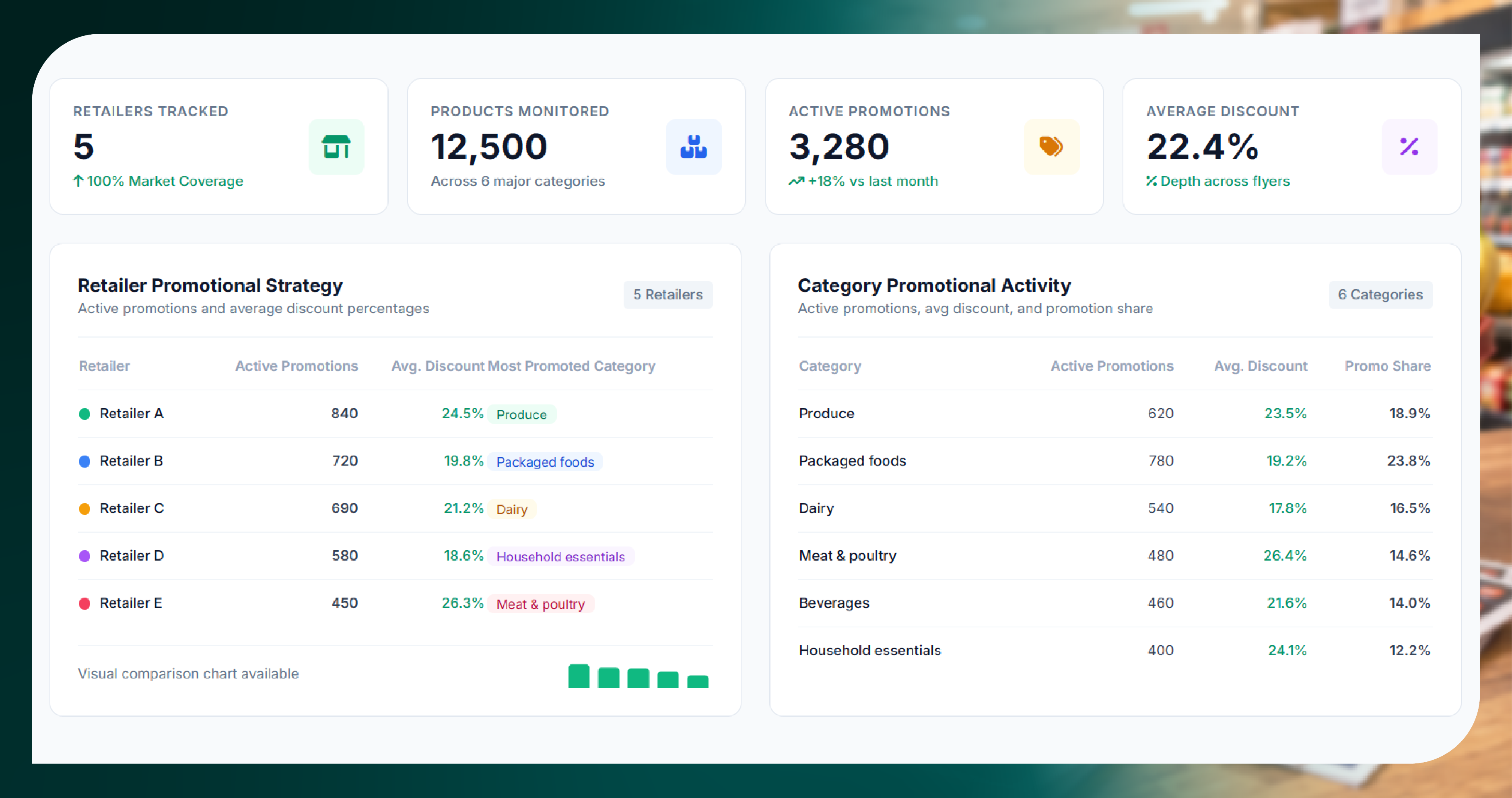Click the Produce row in Category table
This screenshot has height=798, width=1512.
tap(1114, 413)
